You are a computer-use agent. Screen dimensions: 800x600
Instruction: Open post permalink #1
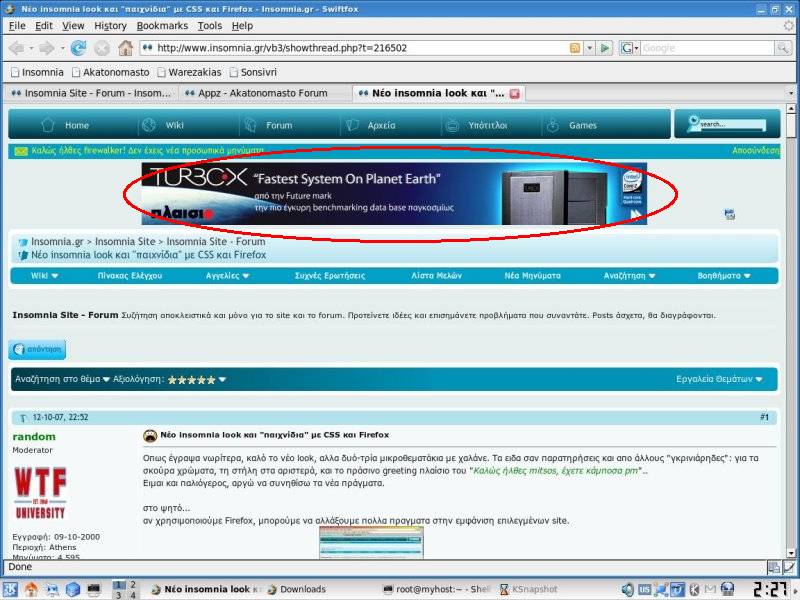pyautogui.click(x=764, y=417)
